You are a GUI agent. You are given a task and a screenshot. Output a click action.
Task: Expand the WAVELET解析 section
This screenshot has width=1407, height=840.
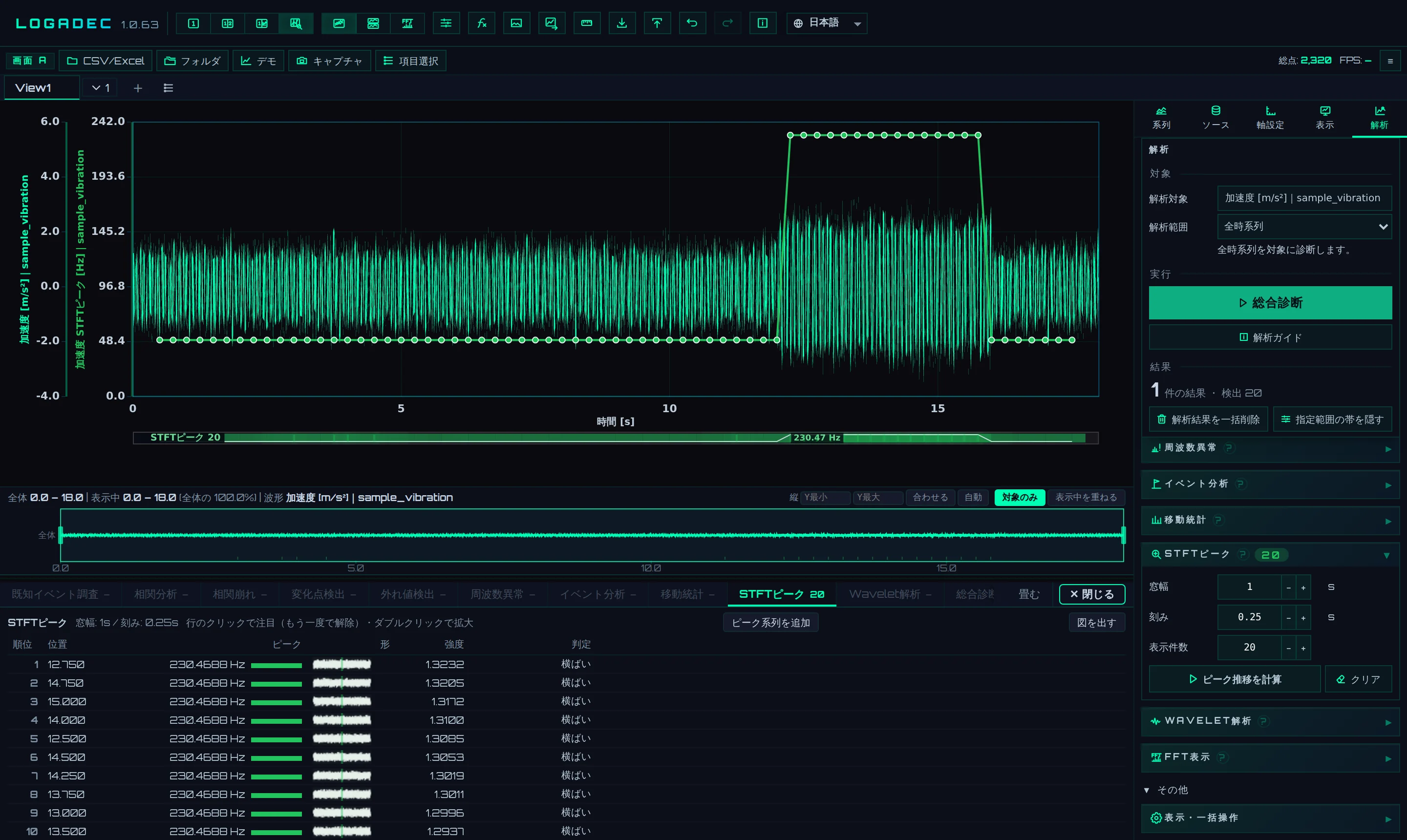coord(1270,721)
